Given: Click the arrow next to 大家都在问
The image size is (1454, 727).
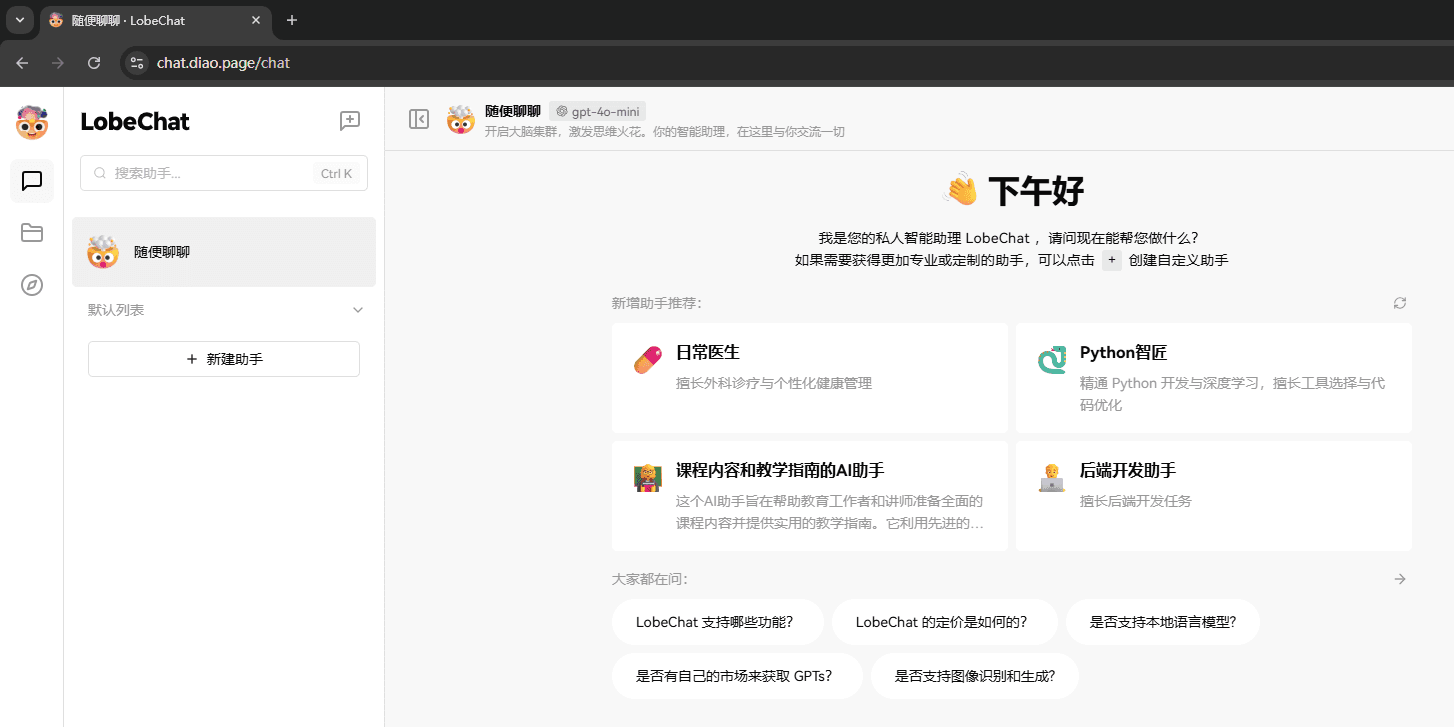Looking at the screenshot, I should click(x=1400, y=579).
